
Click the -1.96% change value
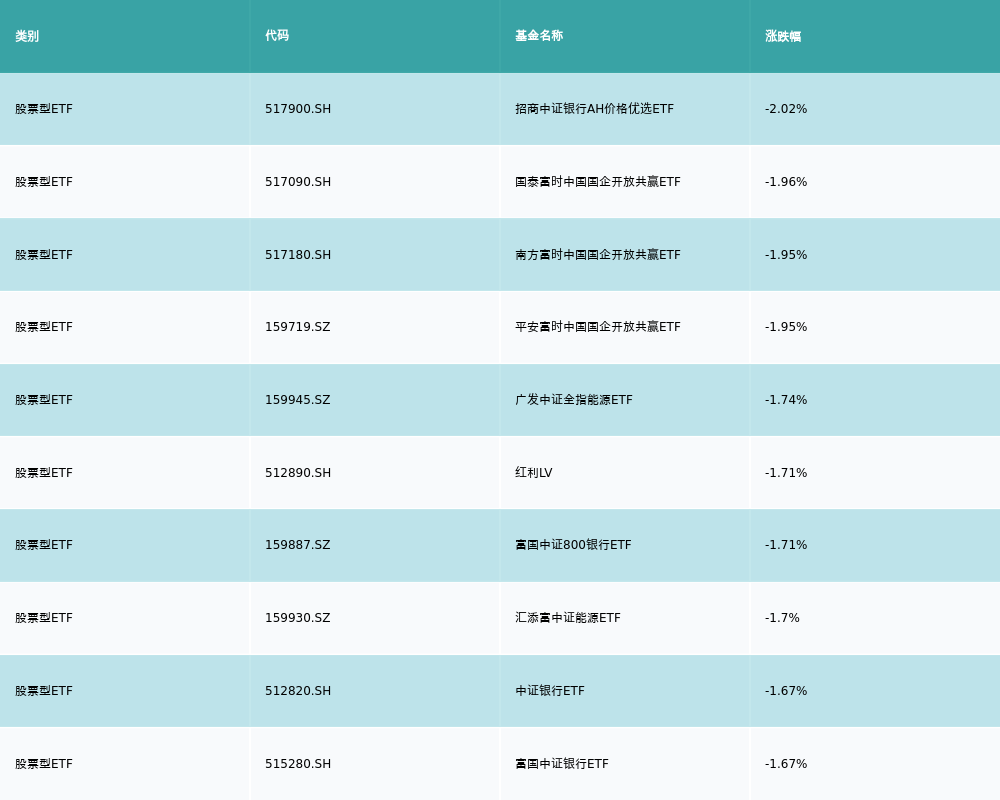(786, 182)
